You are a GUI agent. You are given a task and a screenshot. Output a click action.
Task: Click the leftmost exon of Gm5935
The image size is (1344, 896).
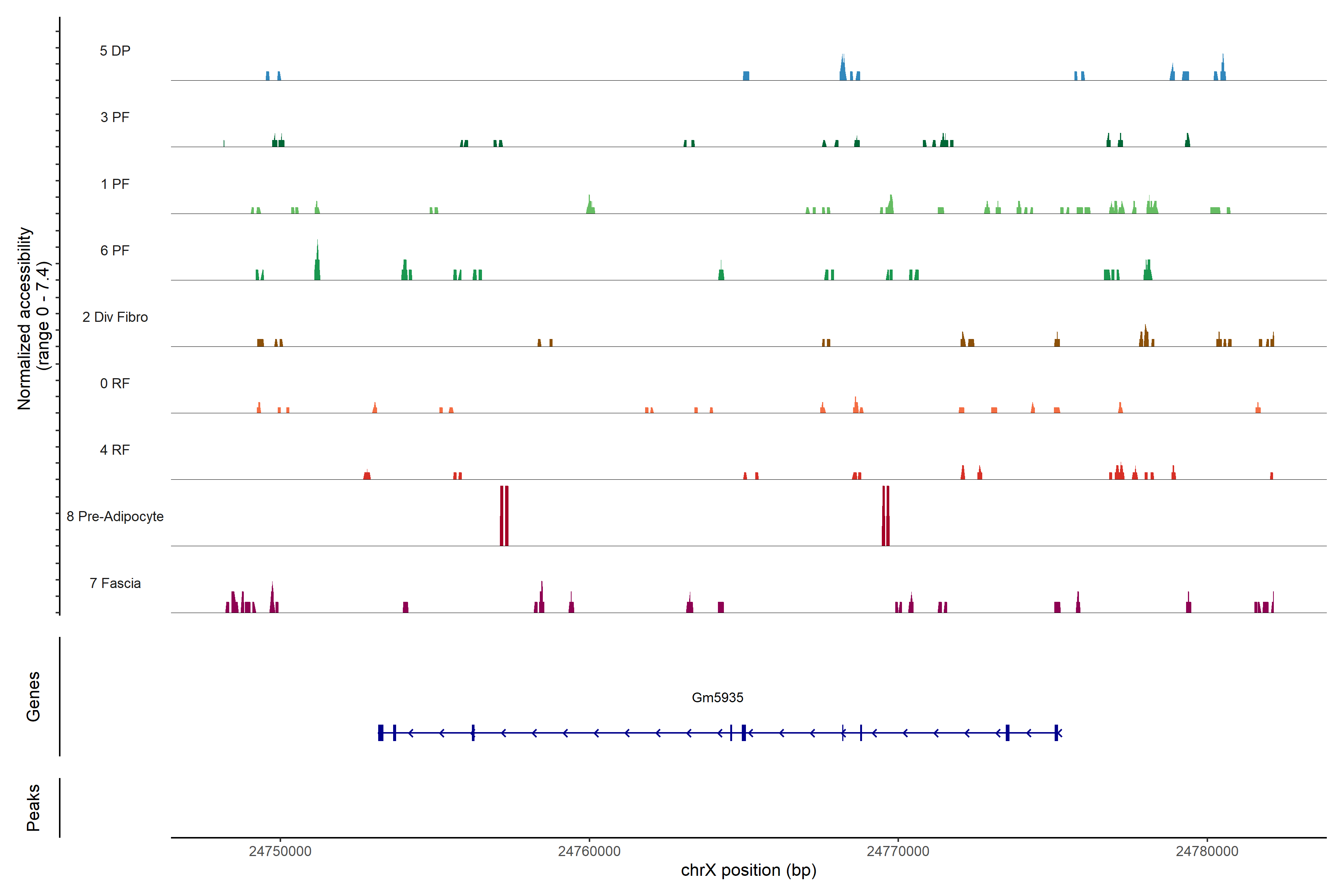[380, 732]
